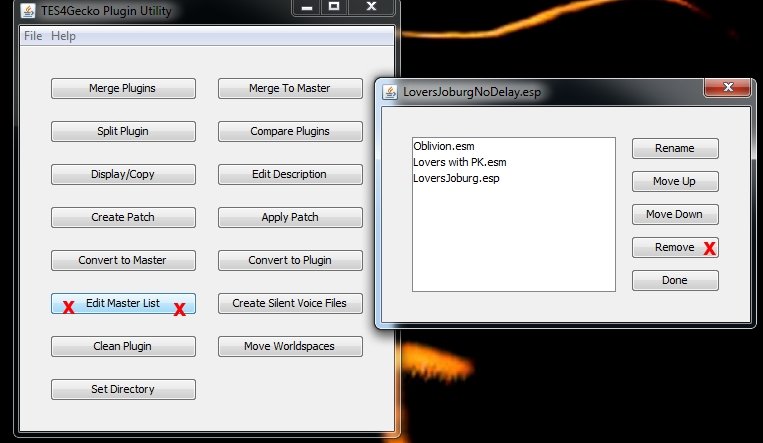Choose Apply Patch
This screenshot has width=763, height=443.
290,217
